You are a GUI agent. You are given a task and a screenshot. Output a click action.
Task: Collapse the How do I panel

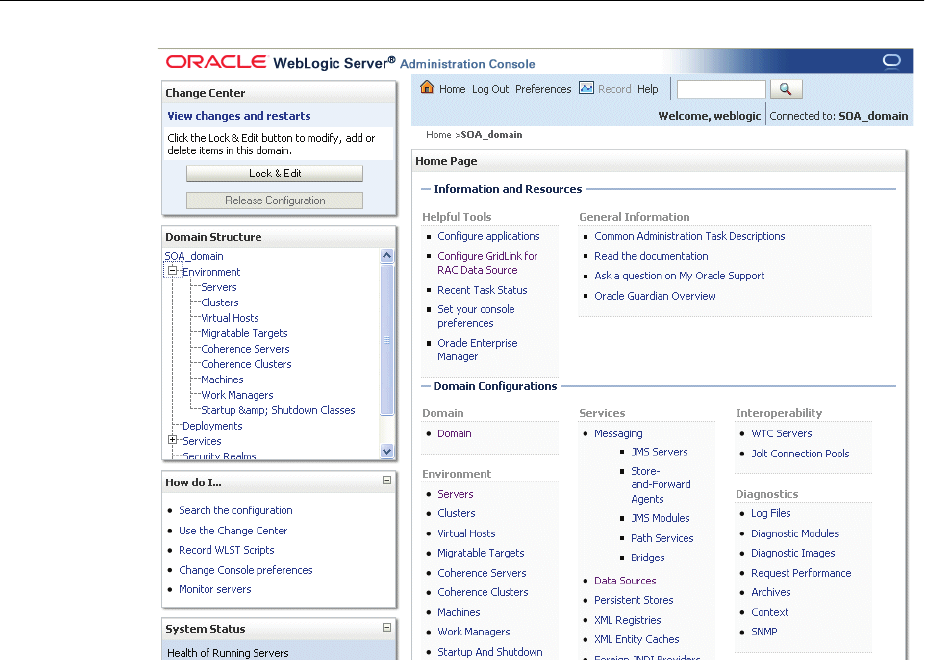click(387, 480)
